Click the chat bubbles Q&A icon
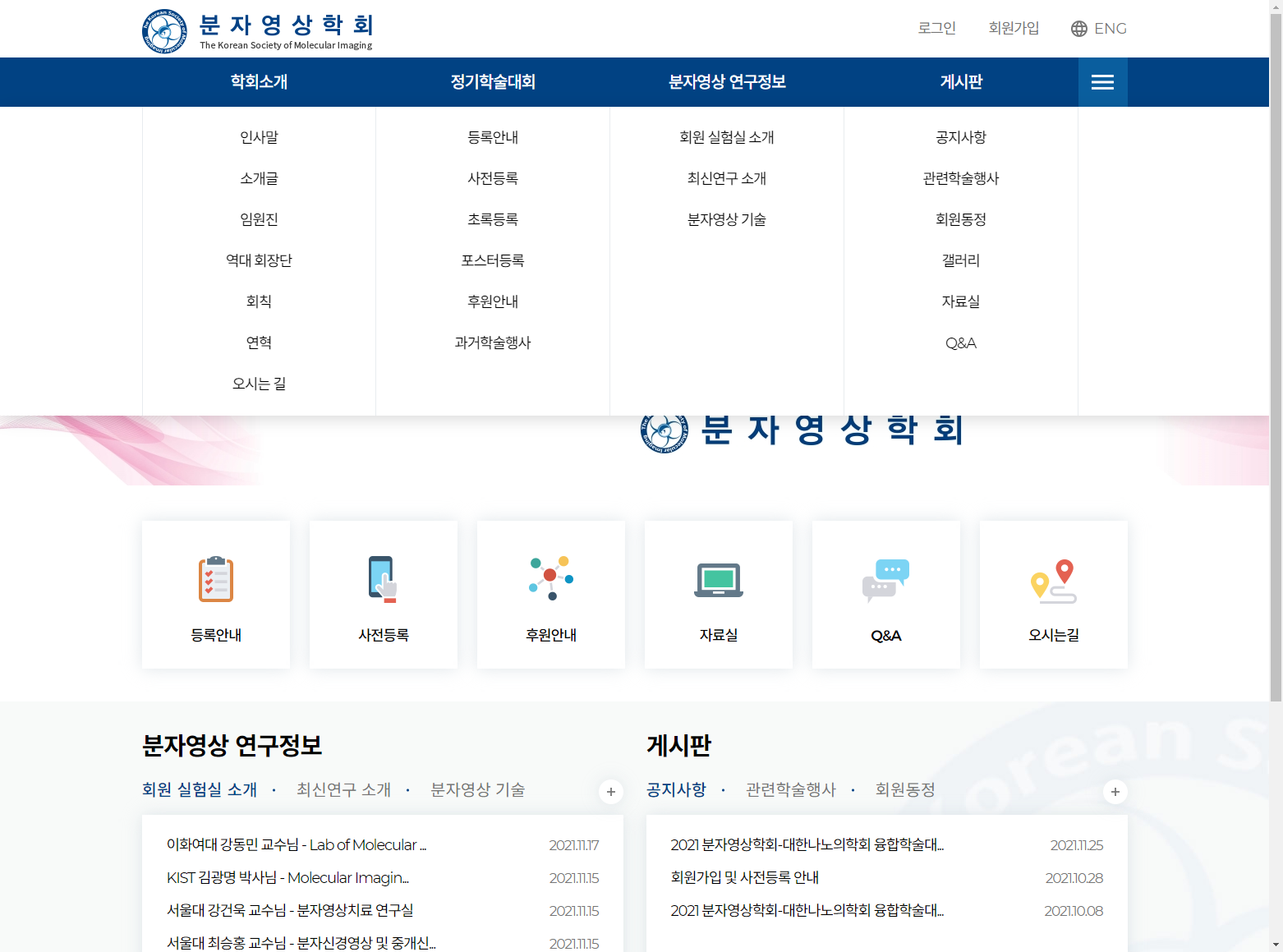Viewport: 1283px width, 952px height. [885, 580]
